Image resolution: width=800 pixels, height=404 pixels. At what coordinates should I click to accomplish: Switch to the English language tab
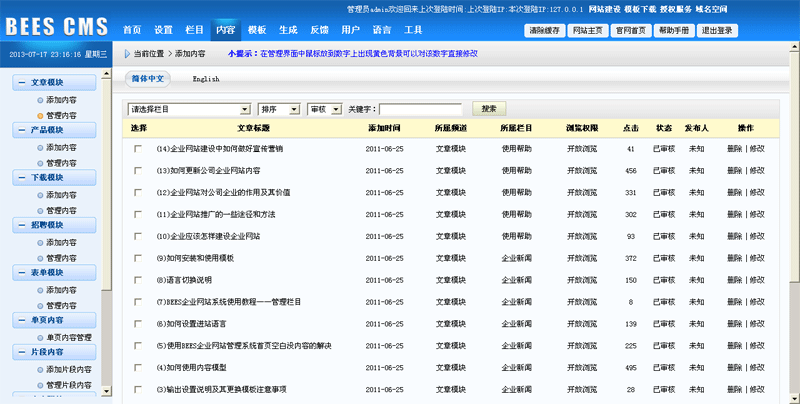(206, 79)
